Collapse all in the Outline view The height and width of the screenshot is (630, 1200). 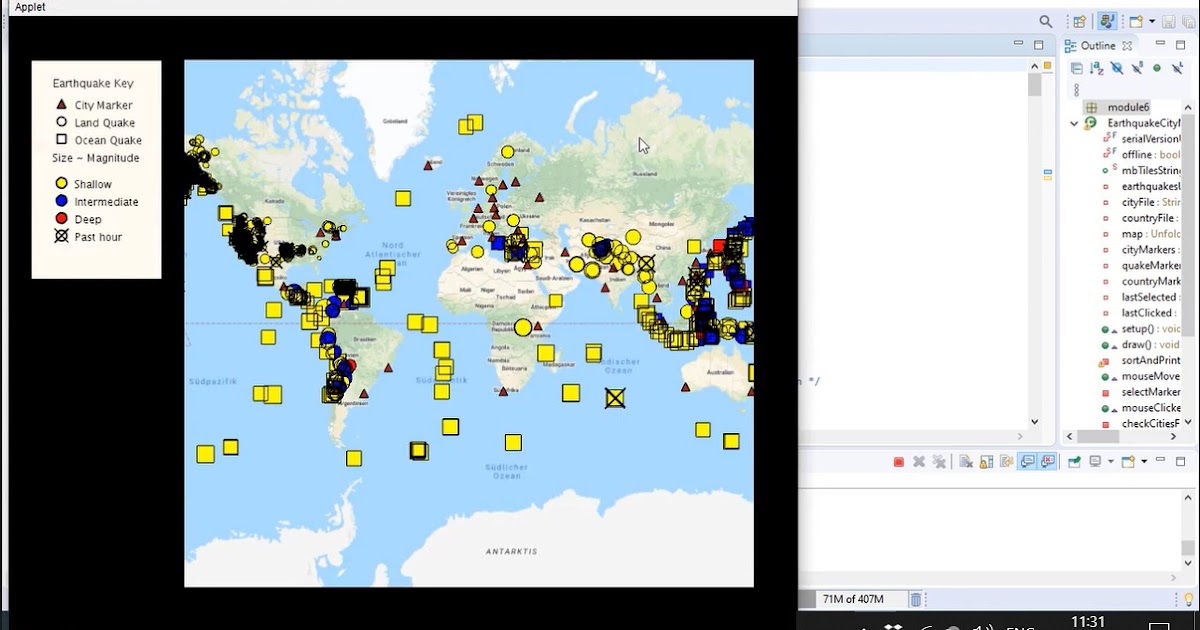click(x=1077, y=68)
